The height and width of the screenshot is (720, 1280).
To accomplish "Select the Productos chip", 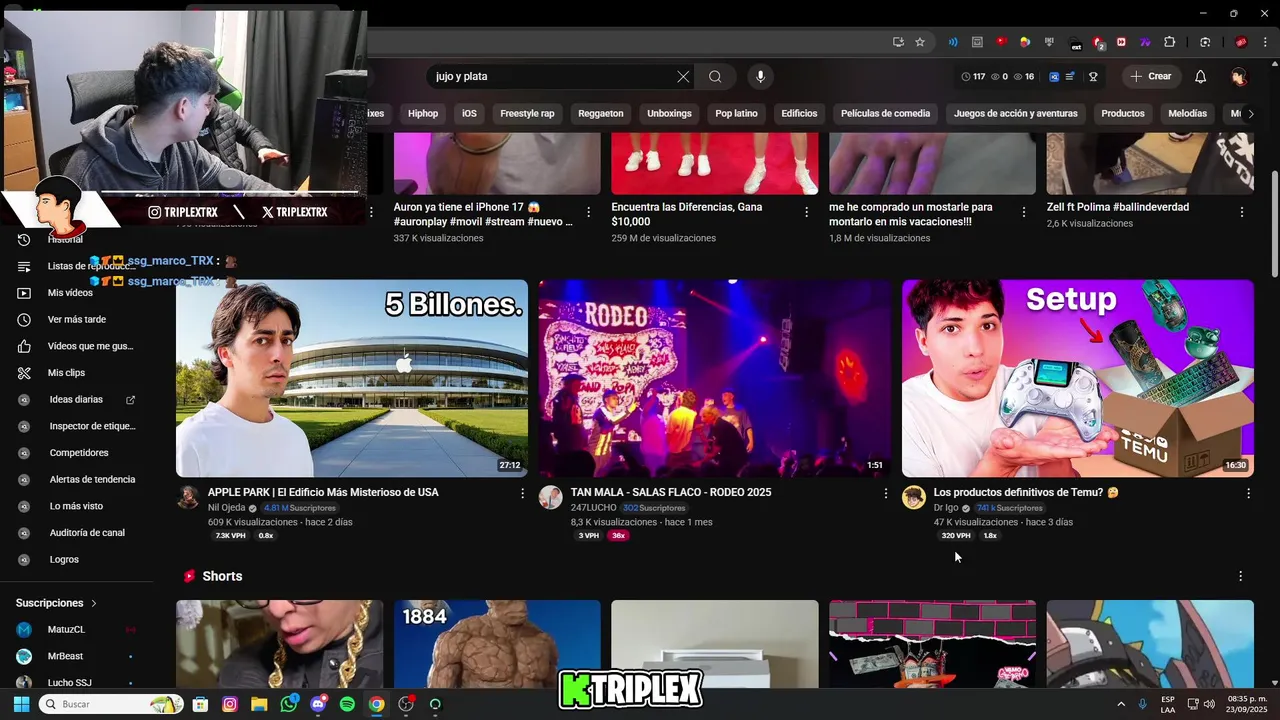I will (1123, 114).
